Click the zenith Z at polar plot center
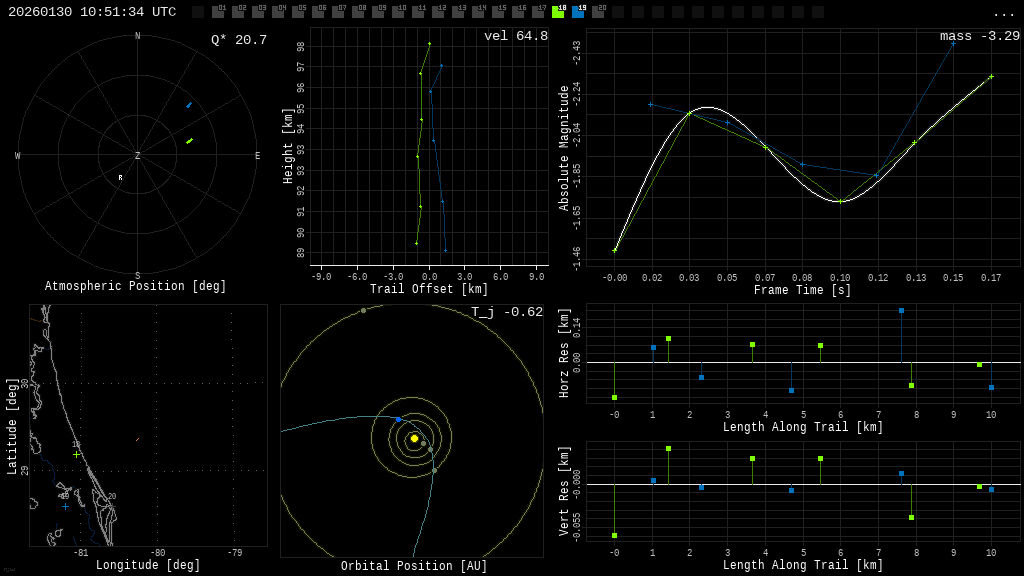Viewport: 1024px width, 576px height. click(x=137, y=156)
